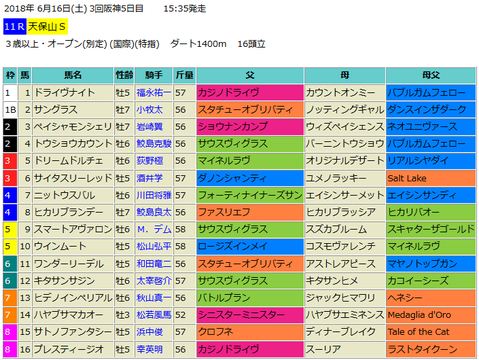
Task: Select horse name プレスティージオ
Action: (69, 349)
